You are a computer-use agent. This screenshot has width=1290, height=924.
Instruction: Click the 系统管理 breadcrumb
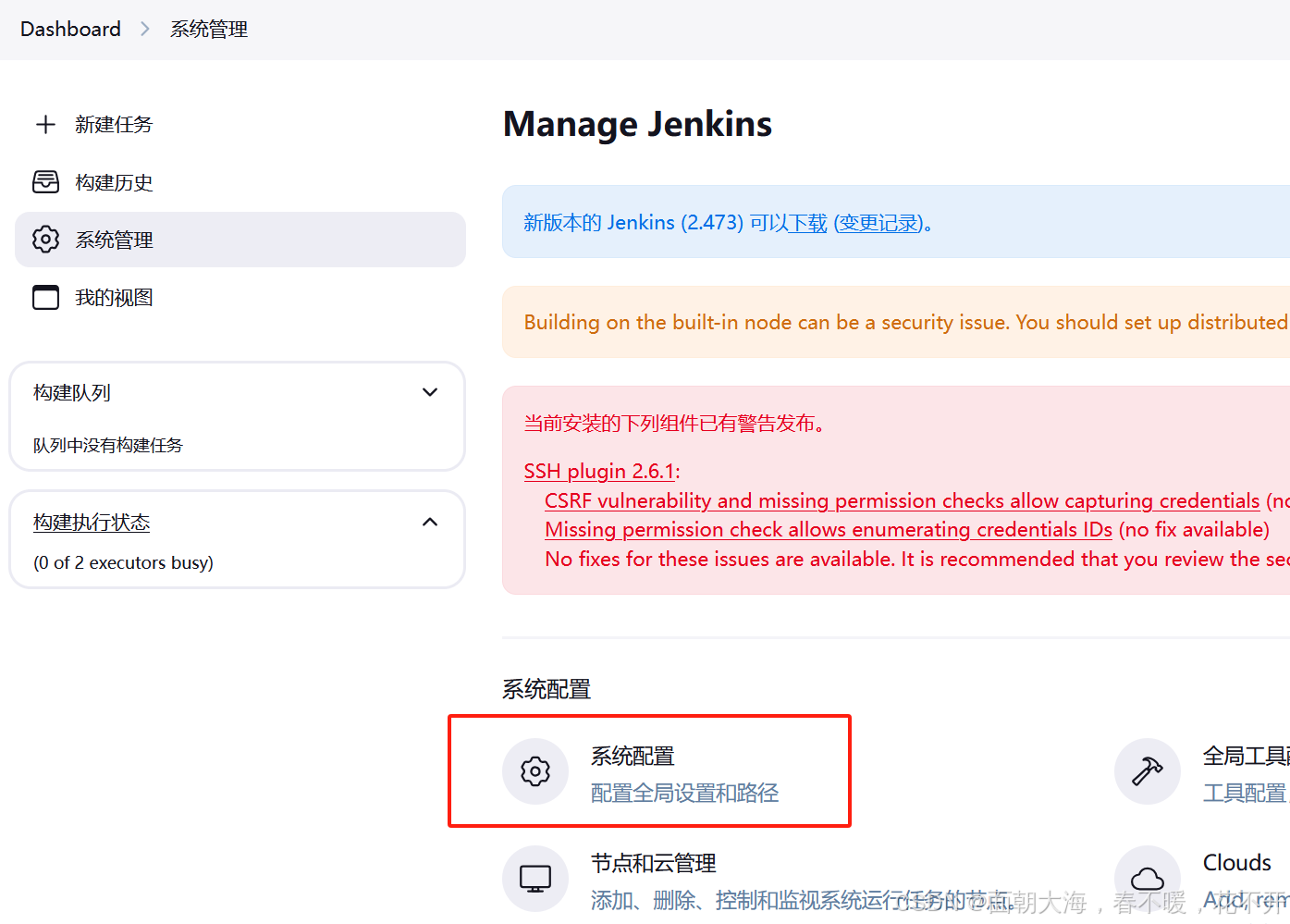tap(209, 30)
